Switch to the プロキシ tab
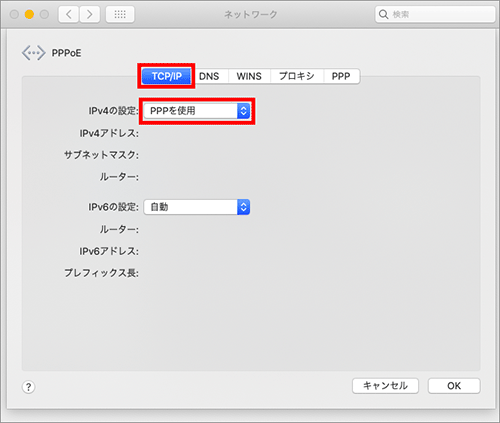 pyautogui.click(x=297, y=76)
